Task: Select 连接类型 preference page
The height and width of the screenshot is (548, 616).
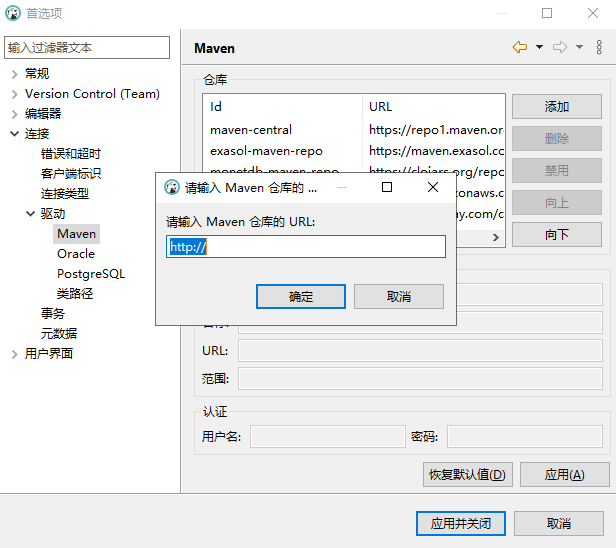Action: click(x=65, y=194)
